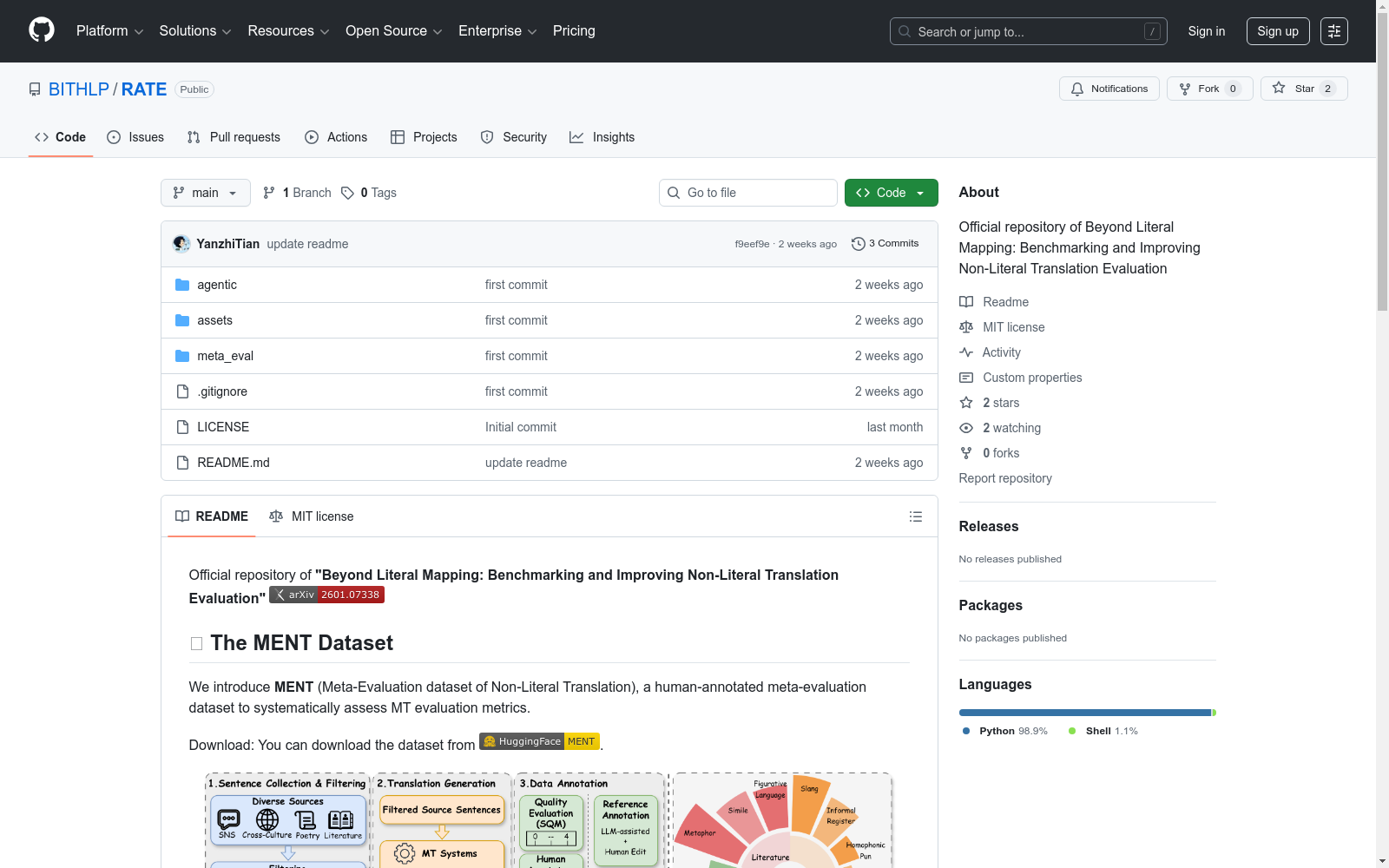The width and height of the screenshot is (1389, 868).
Task: Switch to the MIT license tab in file viewer
Action: click(312, 516)
